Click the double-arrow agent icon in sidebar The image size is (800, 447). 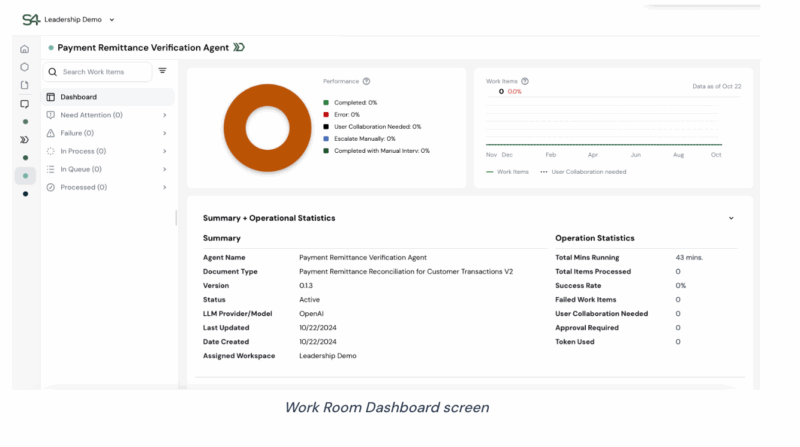[x=25, y=140]
